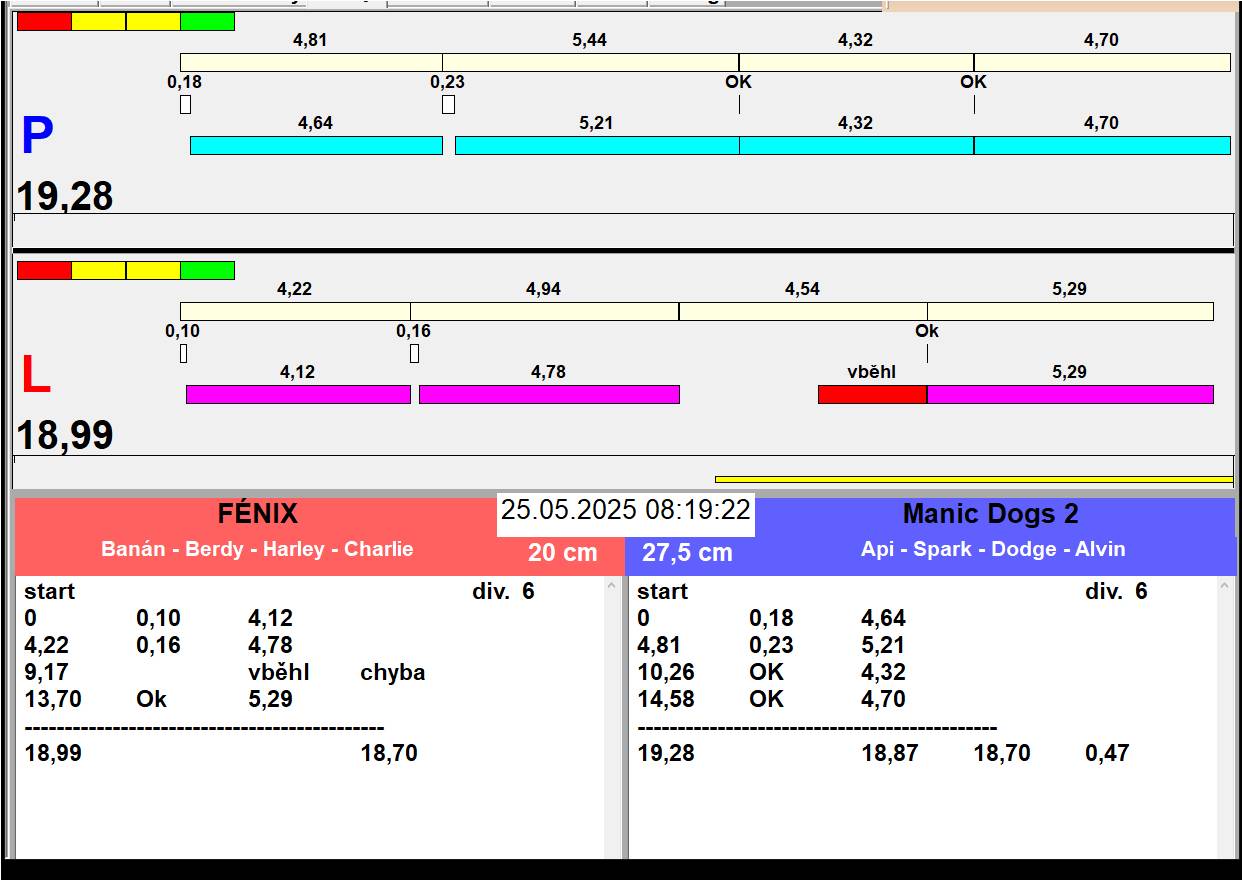Screen dimensions: 1242x880
Task: Click the 0,47 value in Manic Dogs 2 table
Action: [1107, 753]
